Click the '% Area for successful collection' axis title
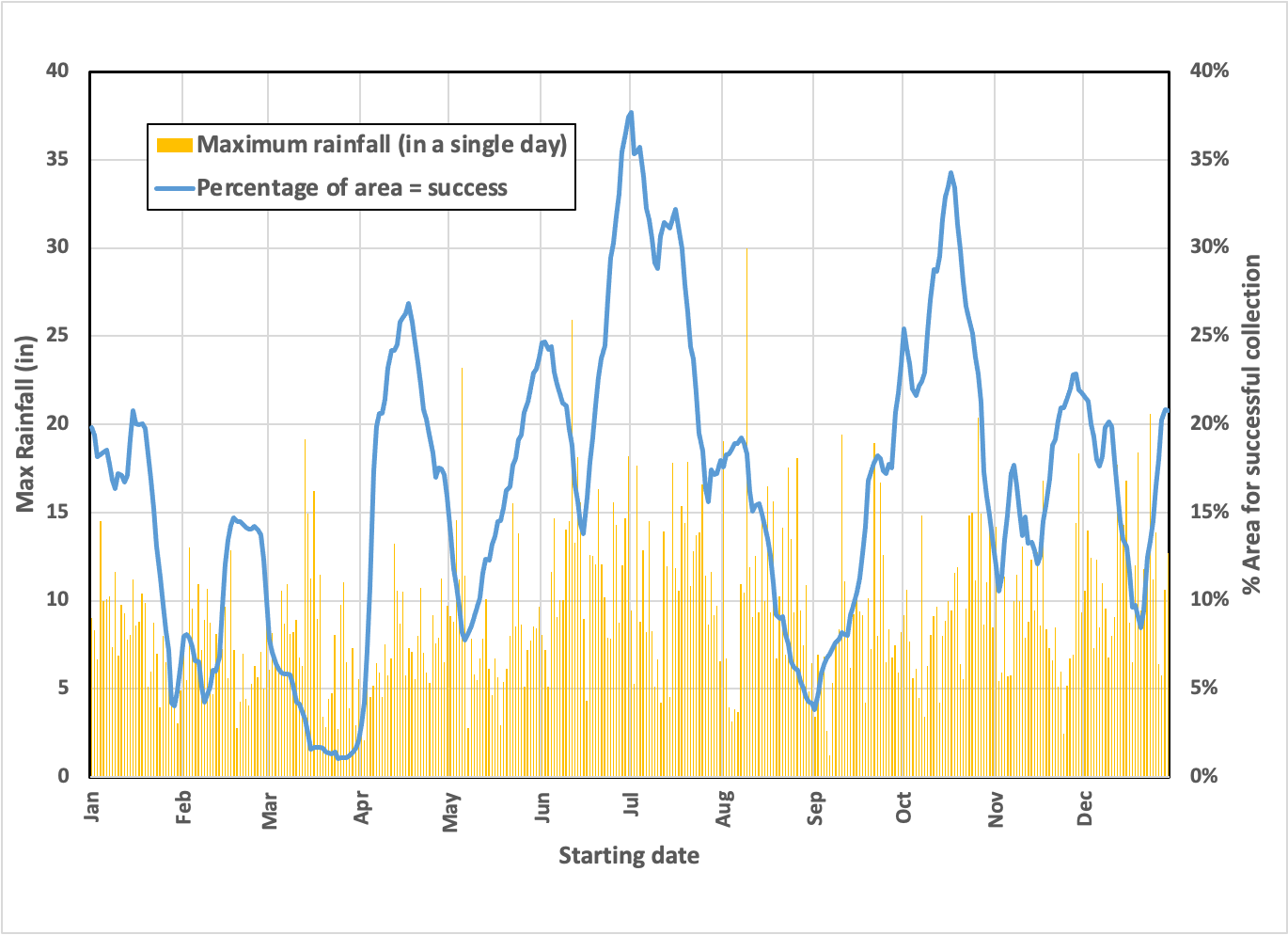Image resolution: width=1288 pixels, height=935 pixels. point(1251,424)
